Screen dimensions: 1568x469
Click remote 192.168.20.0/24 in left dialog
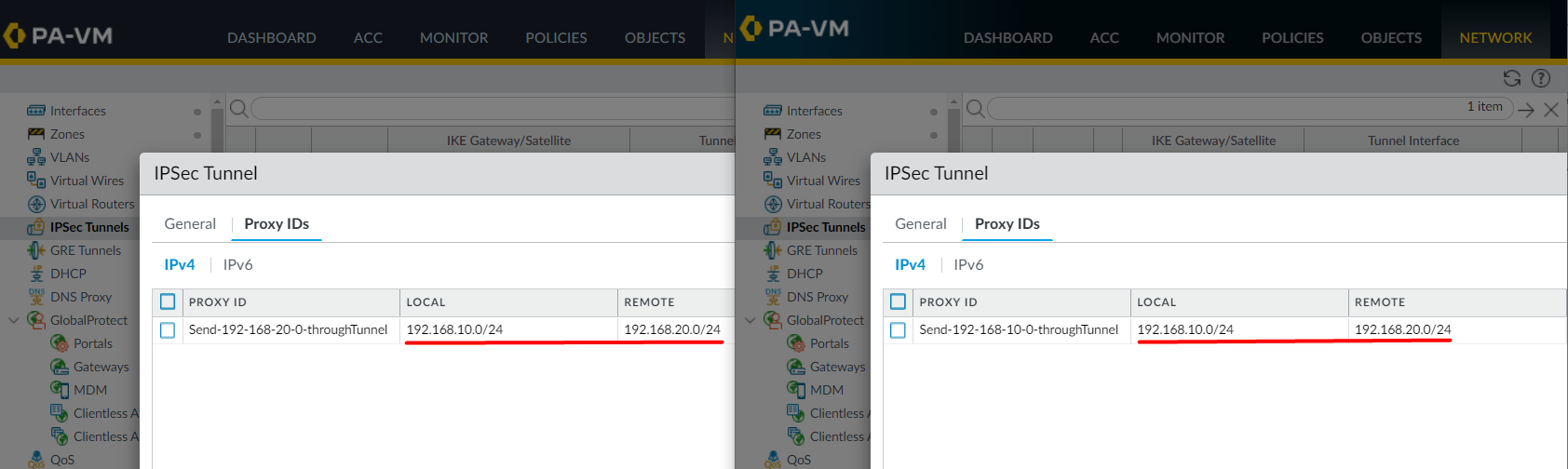(x=672, y=330)
